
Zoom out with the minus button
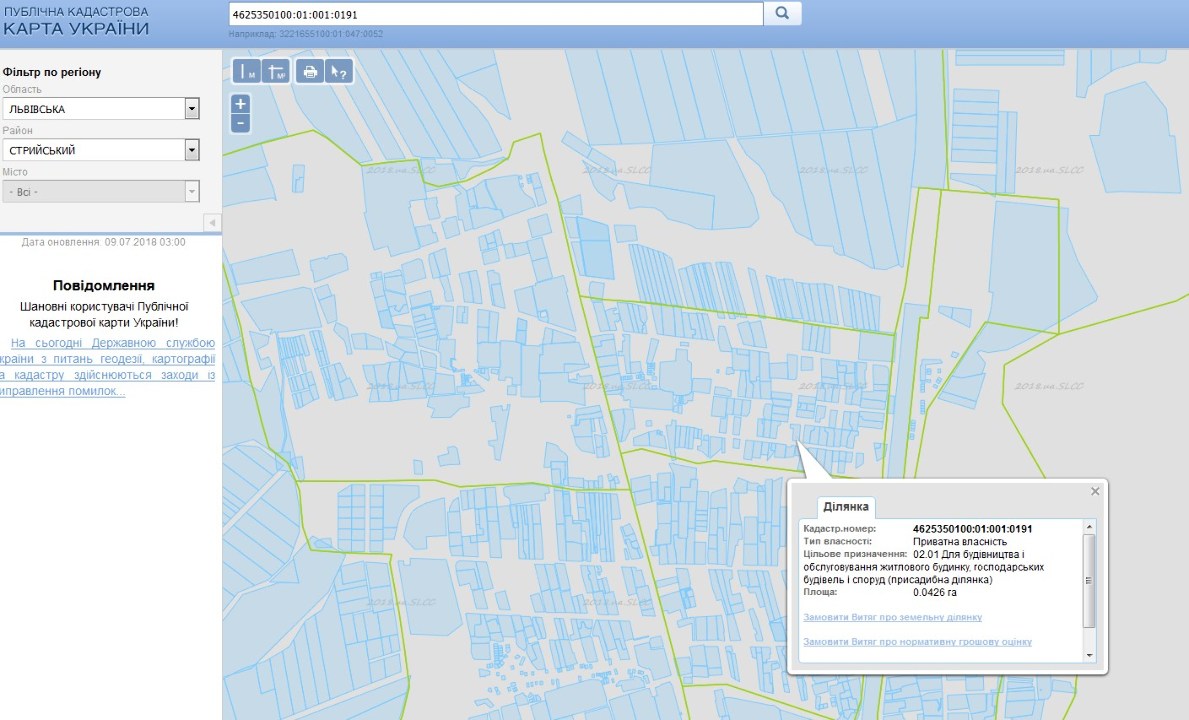(x=240, y=123)
